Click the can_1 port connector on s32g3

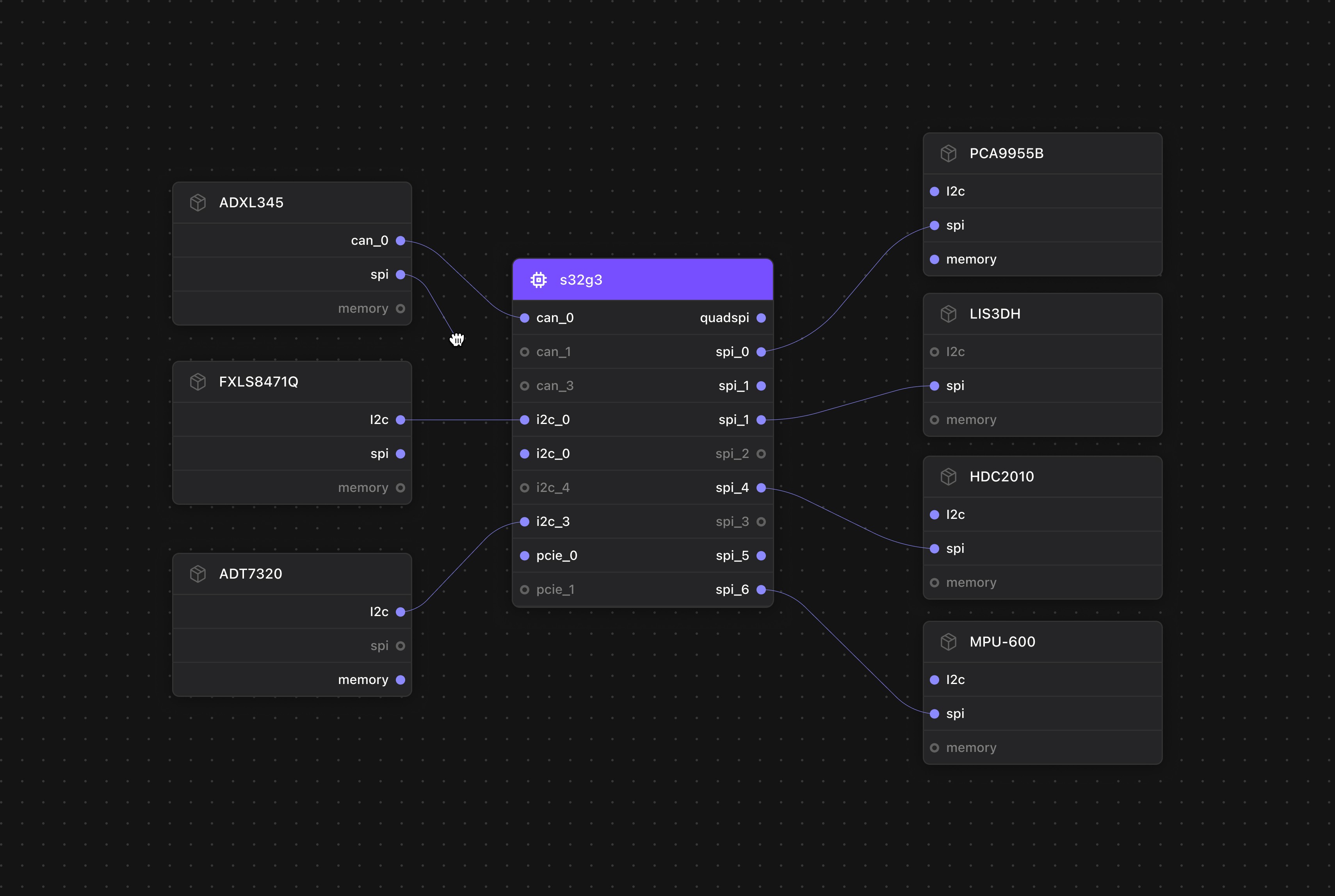(x=524, y=352)
